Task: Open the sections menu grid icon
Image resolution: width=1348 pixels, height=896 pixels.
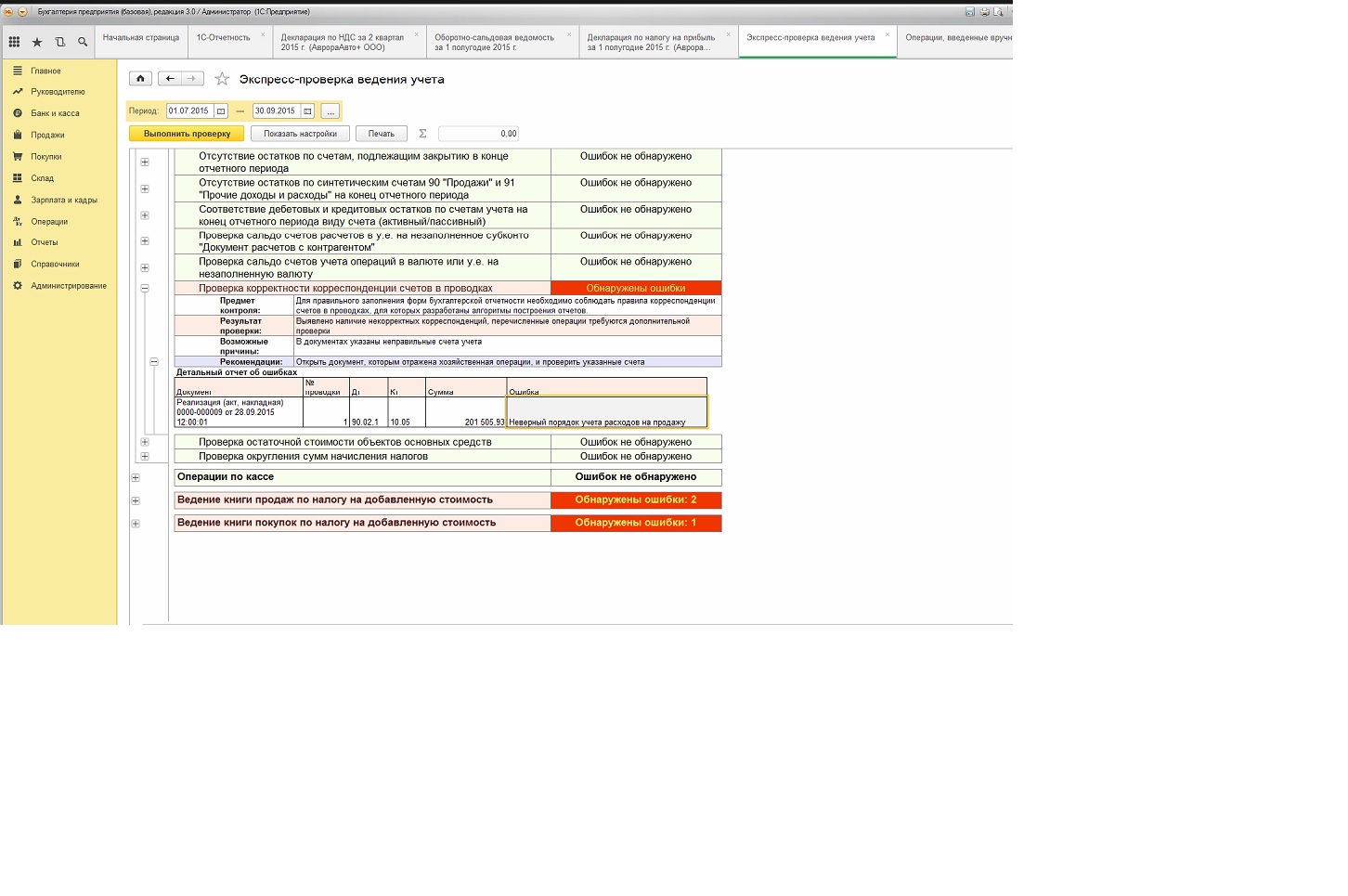Action: click(14, 42)
